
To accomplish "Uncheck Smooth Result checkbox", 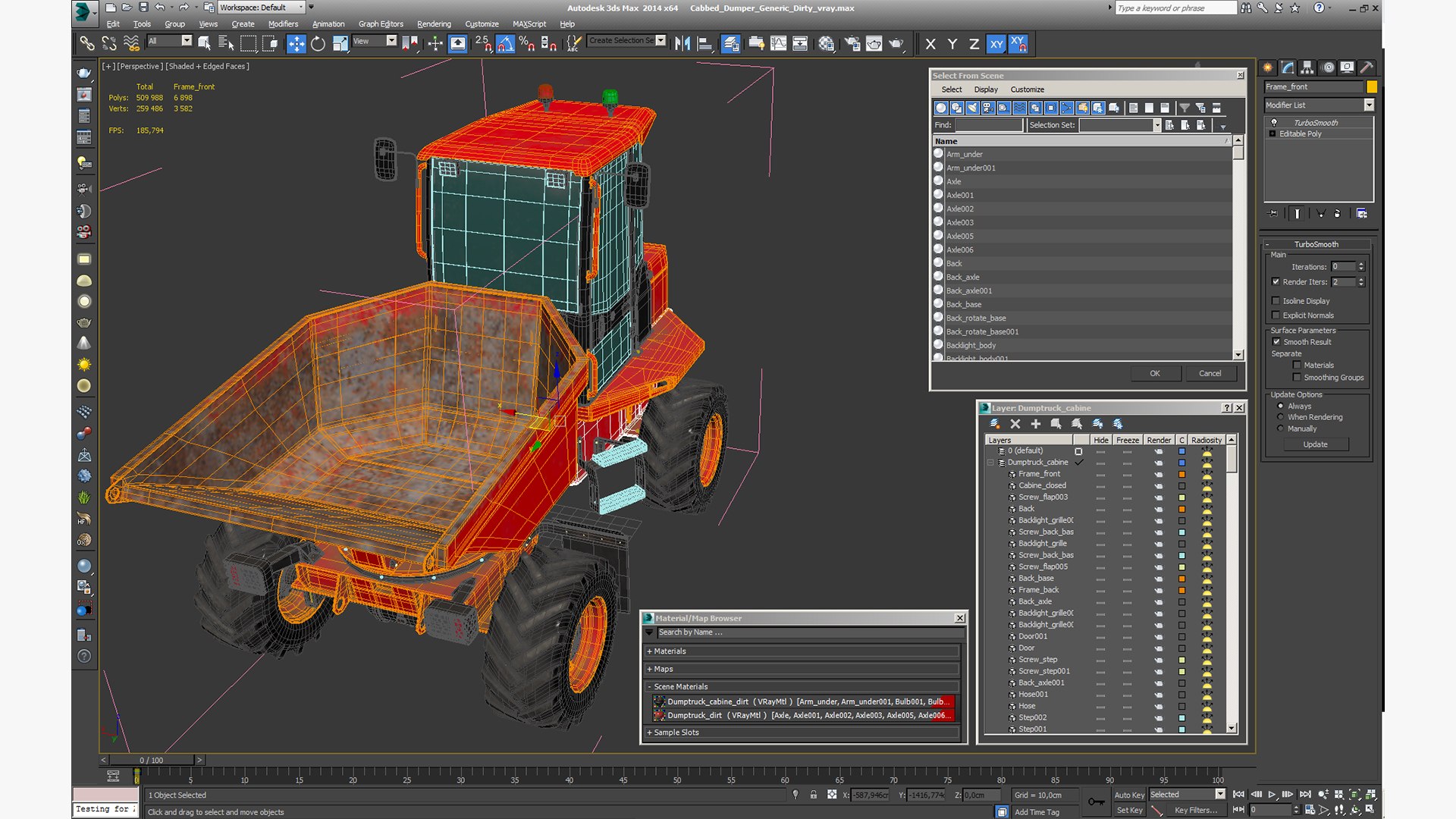I will 1276,342.
